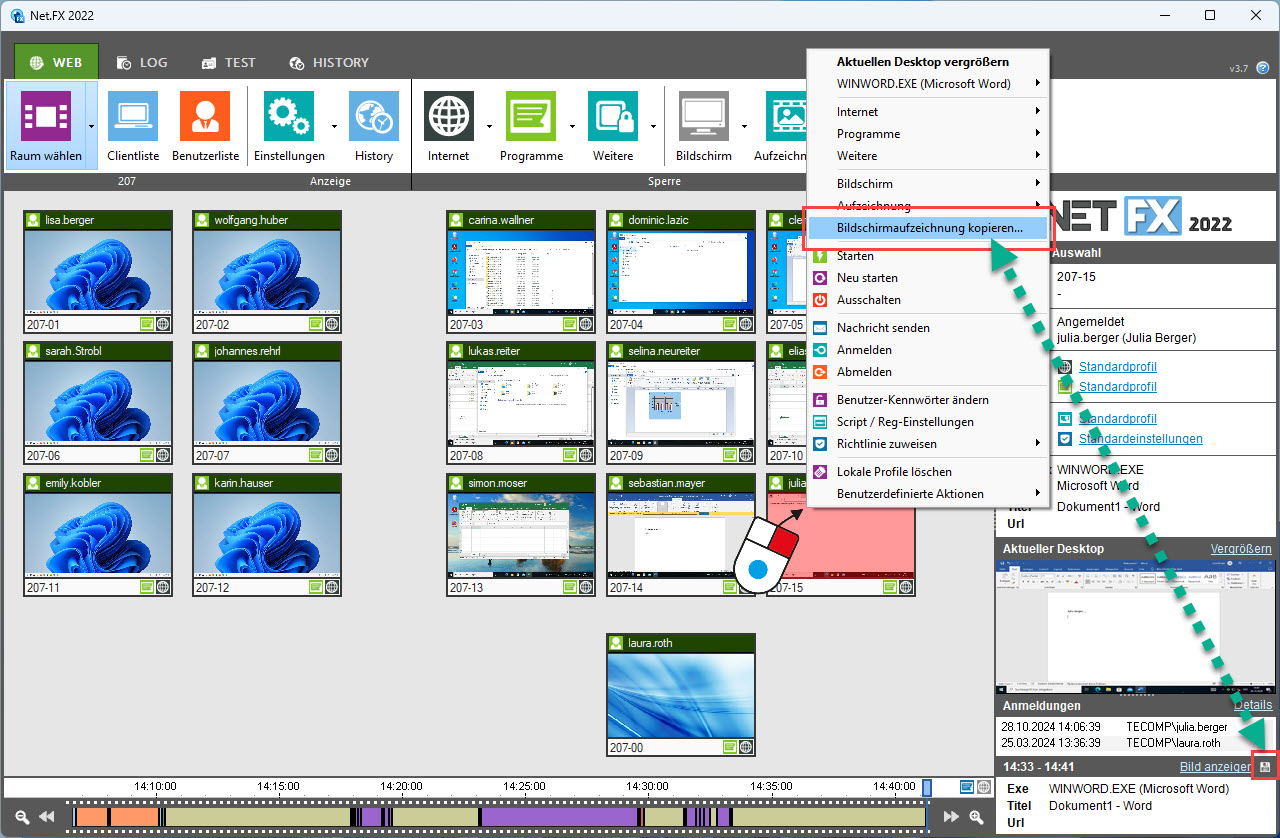Select Lokale Profile löschen menu entry
This screenshot has width=1280, height=838.
[x=927, y=472]
